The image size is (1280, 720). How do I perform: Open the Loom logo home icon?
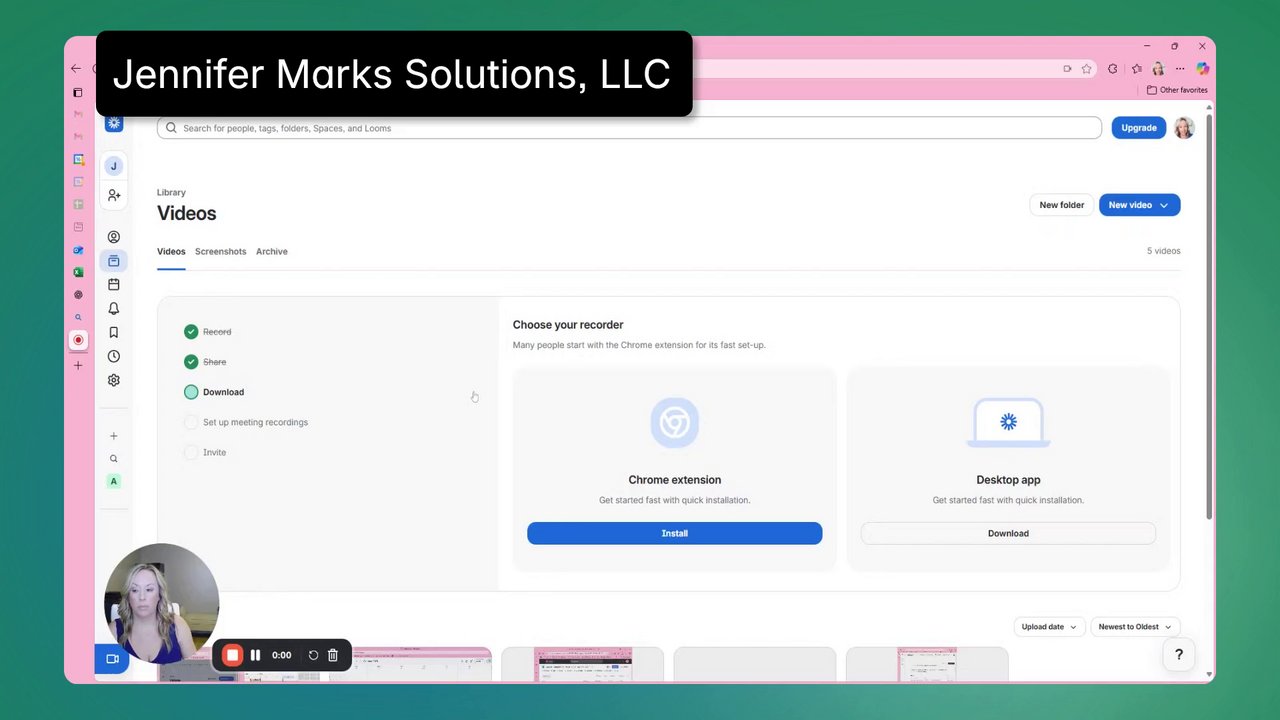pyautogui.click(x=114, y=124)
